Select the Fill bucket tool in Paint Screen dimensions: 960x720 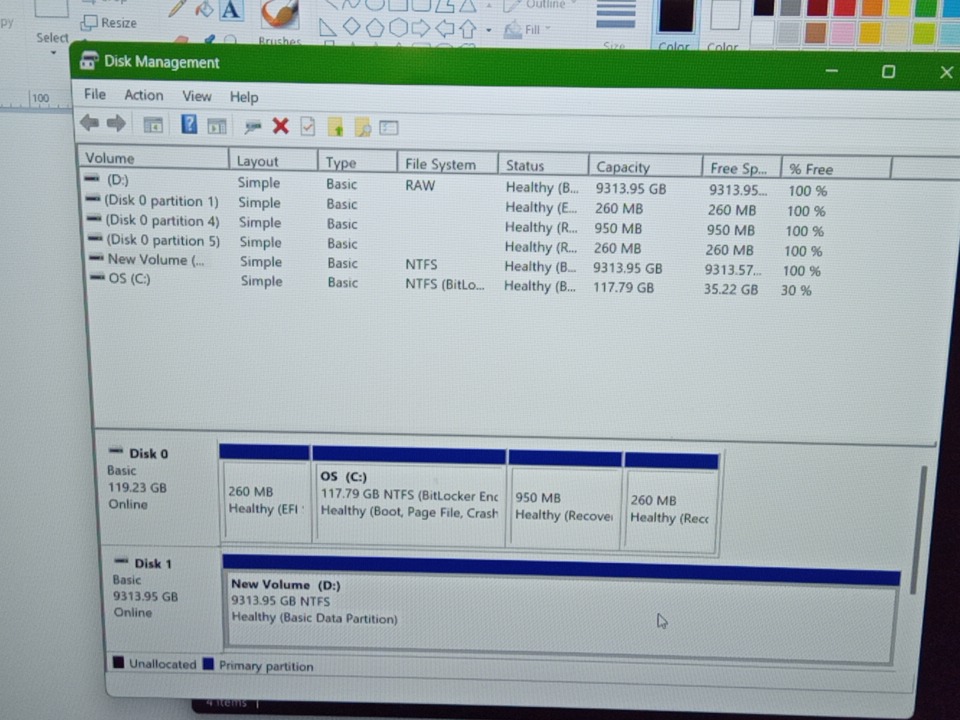[x=204, y=9]
